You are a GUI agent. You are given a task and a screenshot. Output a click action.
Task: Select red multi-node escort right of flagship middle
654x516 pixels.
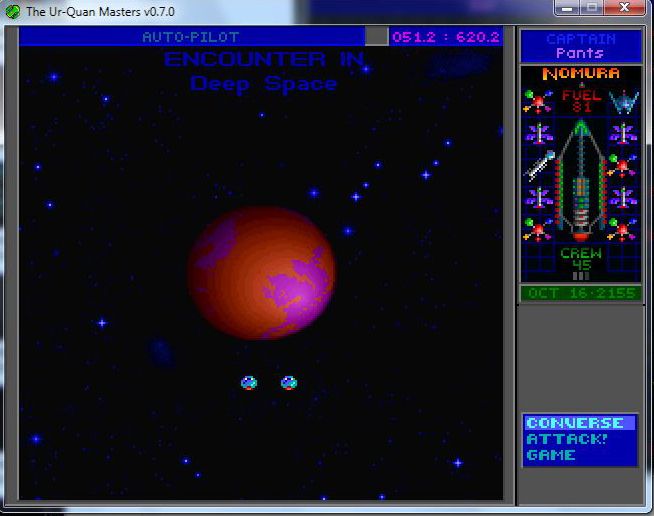(x=622, y=165)
